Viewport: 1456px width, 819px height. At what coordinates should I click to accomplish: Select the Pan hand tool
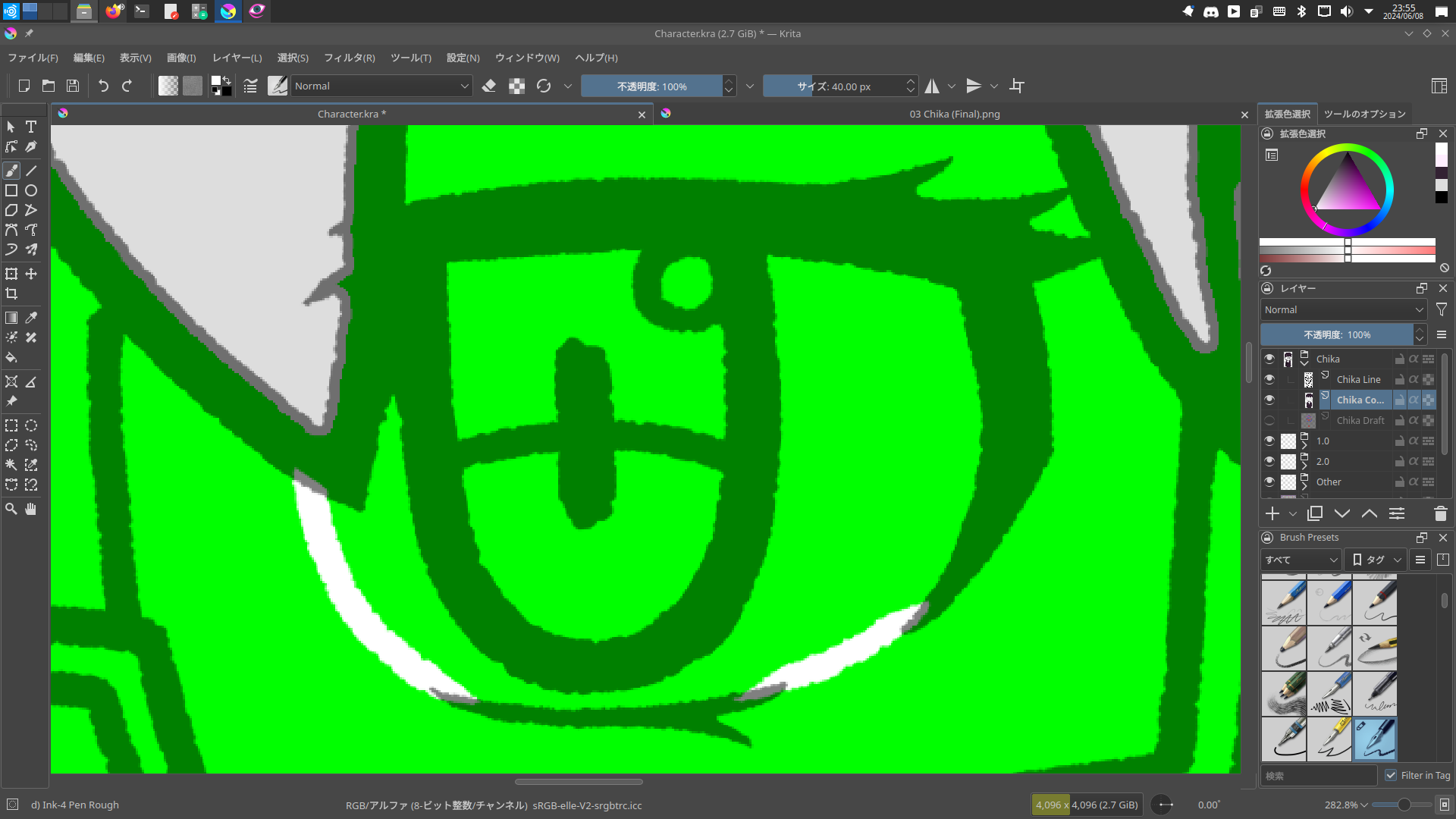pyautogui.click(x=31, y=509)
